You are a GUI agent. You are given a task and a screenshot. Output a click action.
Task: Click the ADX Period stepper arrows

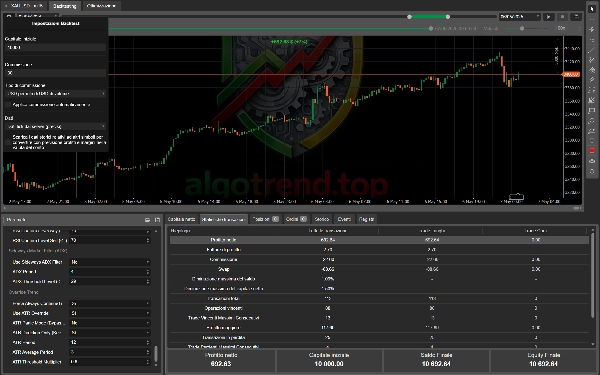(x=148, y=272)
